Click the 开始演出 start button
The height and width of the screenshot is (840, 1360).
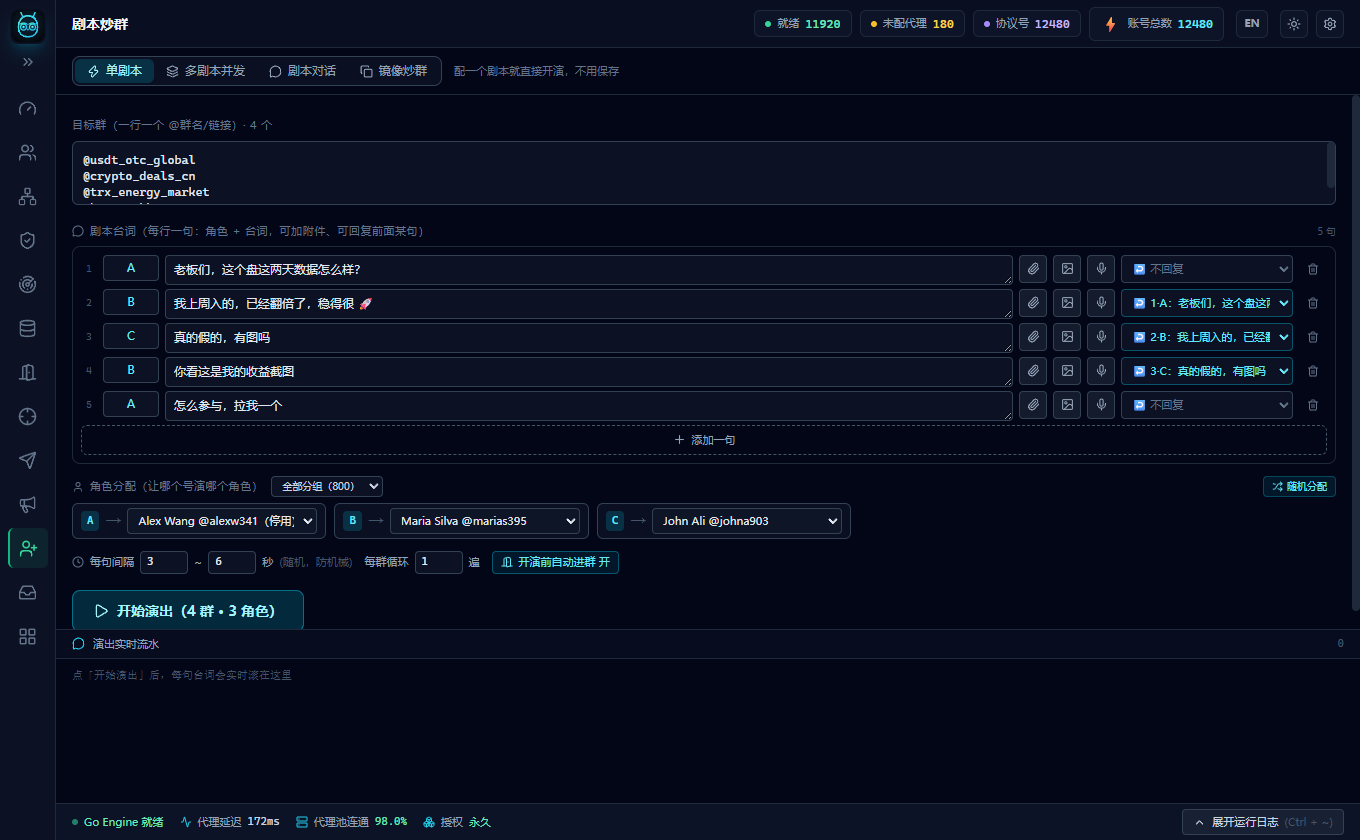pyautogui.click(x=187, y=611)
